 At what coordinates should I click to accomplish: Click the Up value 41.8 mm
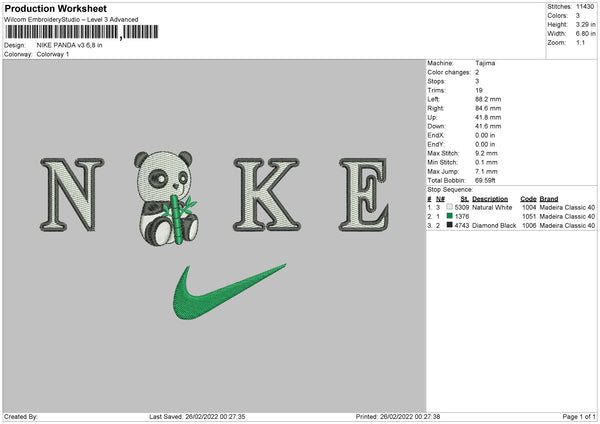click(488, 117)
